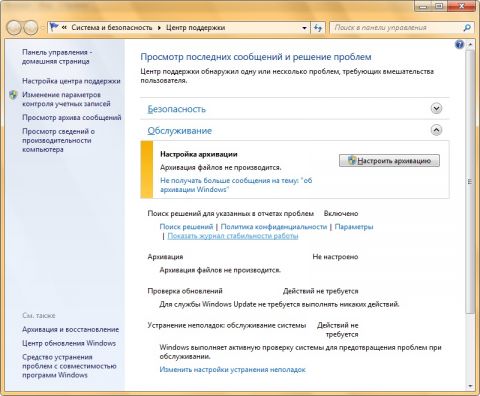Open Просмотр архива сообщений in sidebar

72,117
